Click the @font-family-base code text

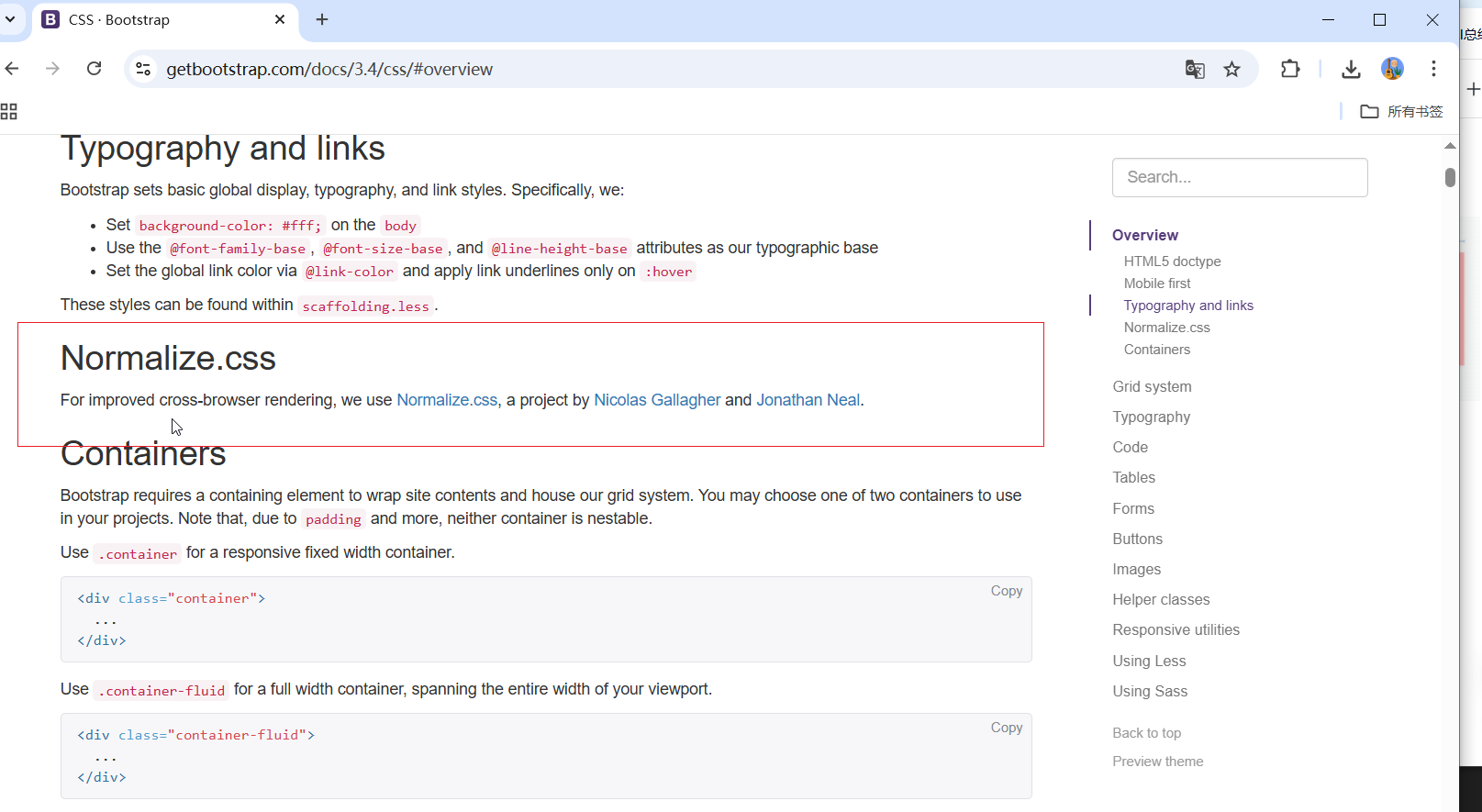[238, 249]
